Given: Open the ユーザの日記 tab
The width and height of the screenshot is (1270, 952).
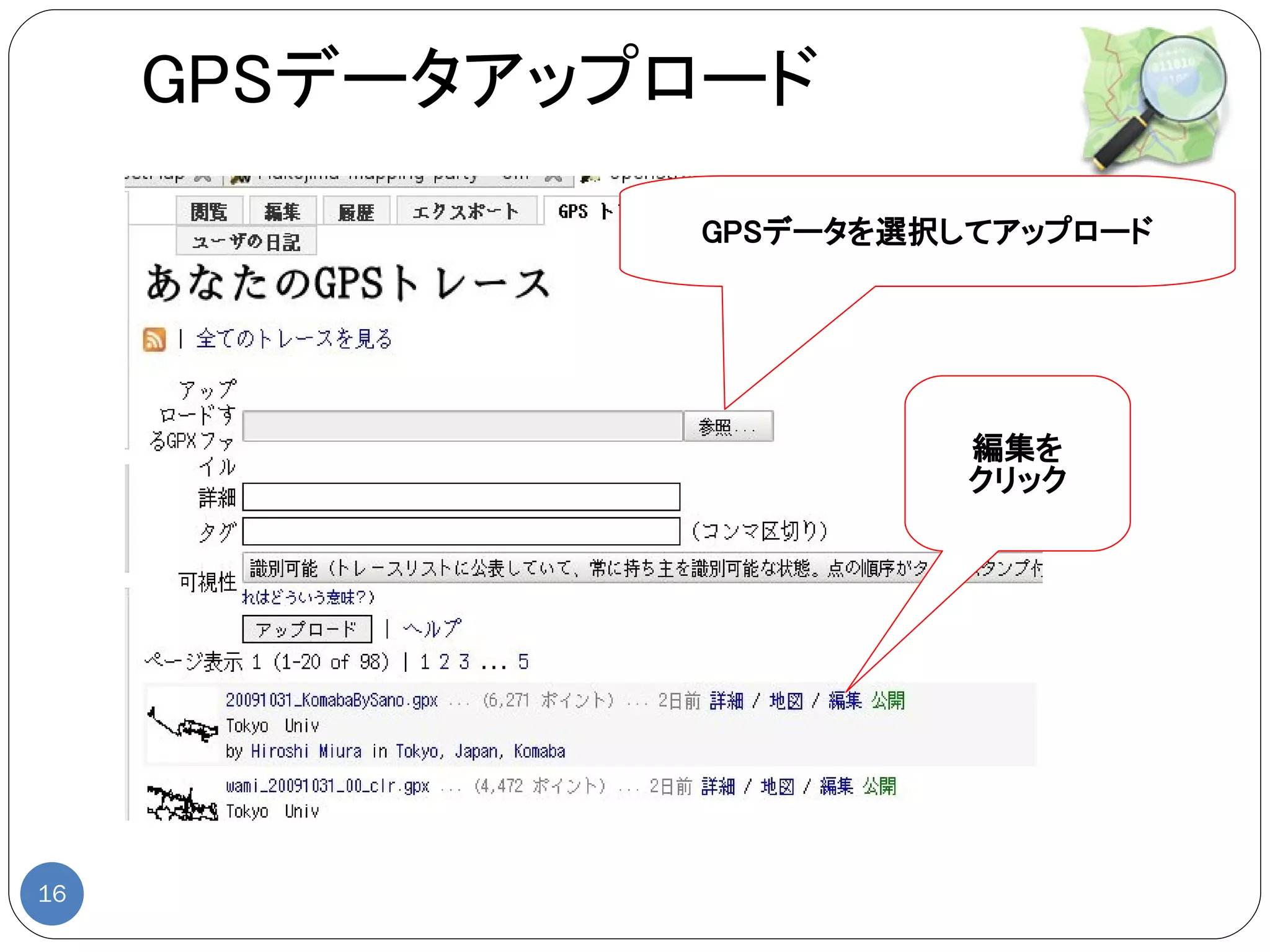Looking at the screenshot, I should (246, 241).
